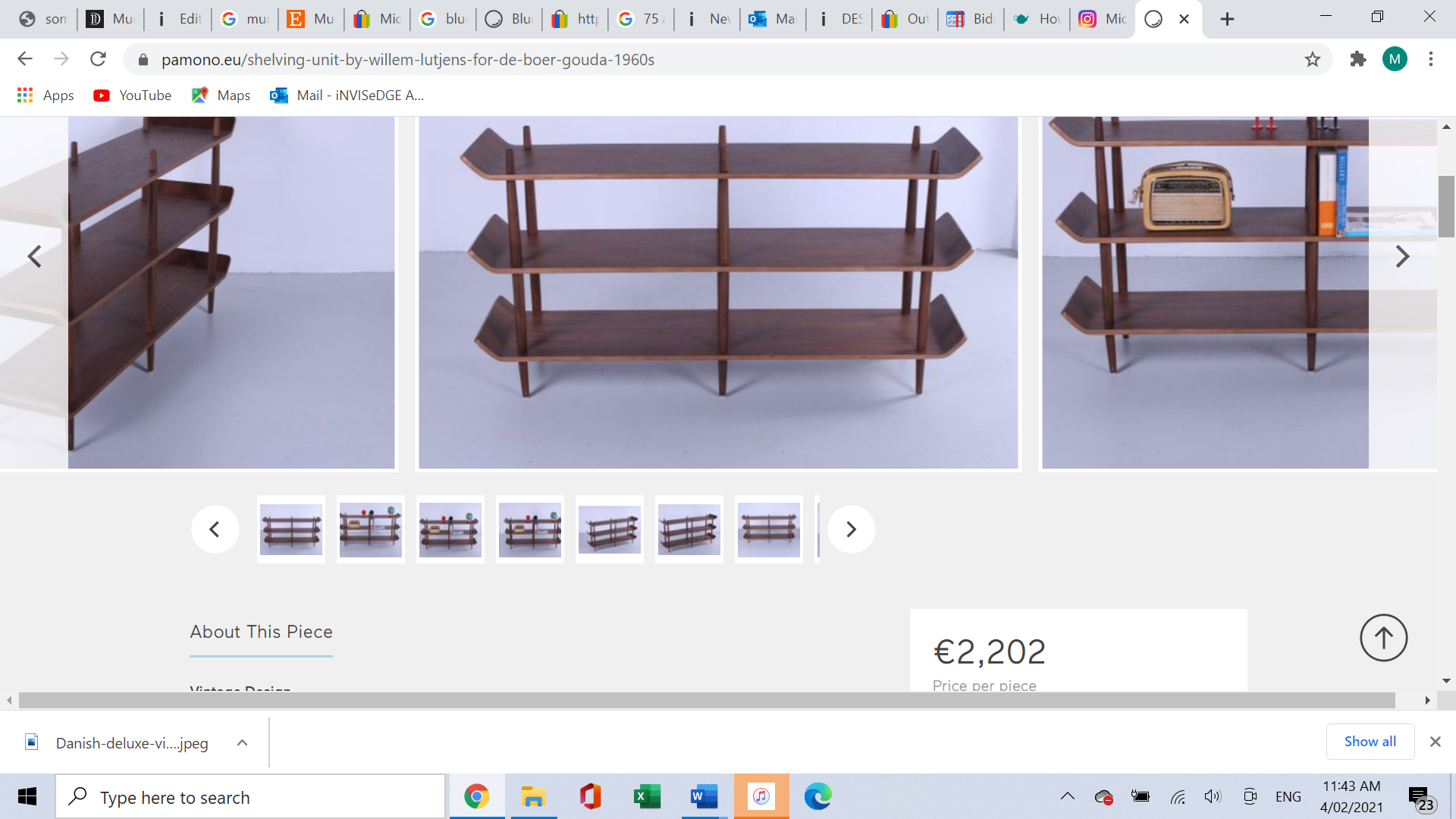Open Microsoft Edge from the taskbar
The image size is (1456, 819).
(x=817, y=796)
